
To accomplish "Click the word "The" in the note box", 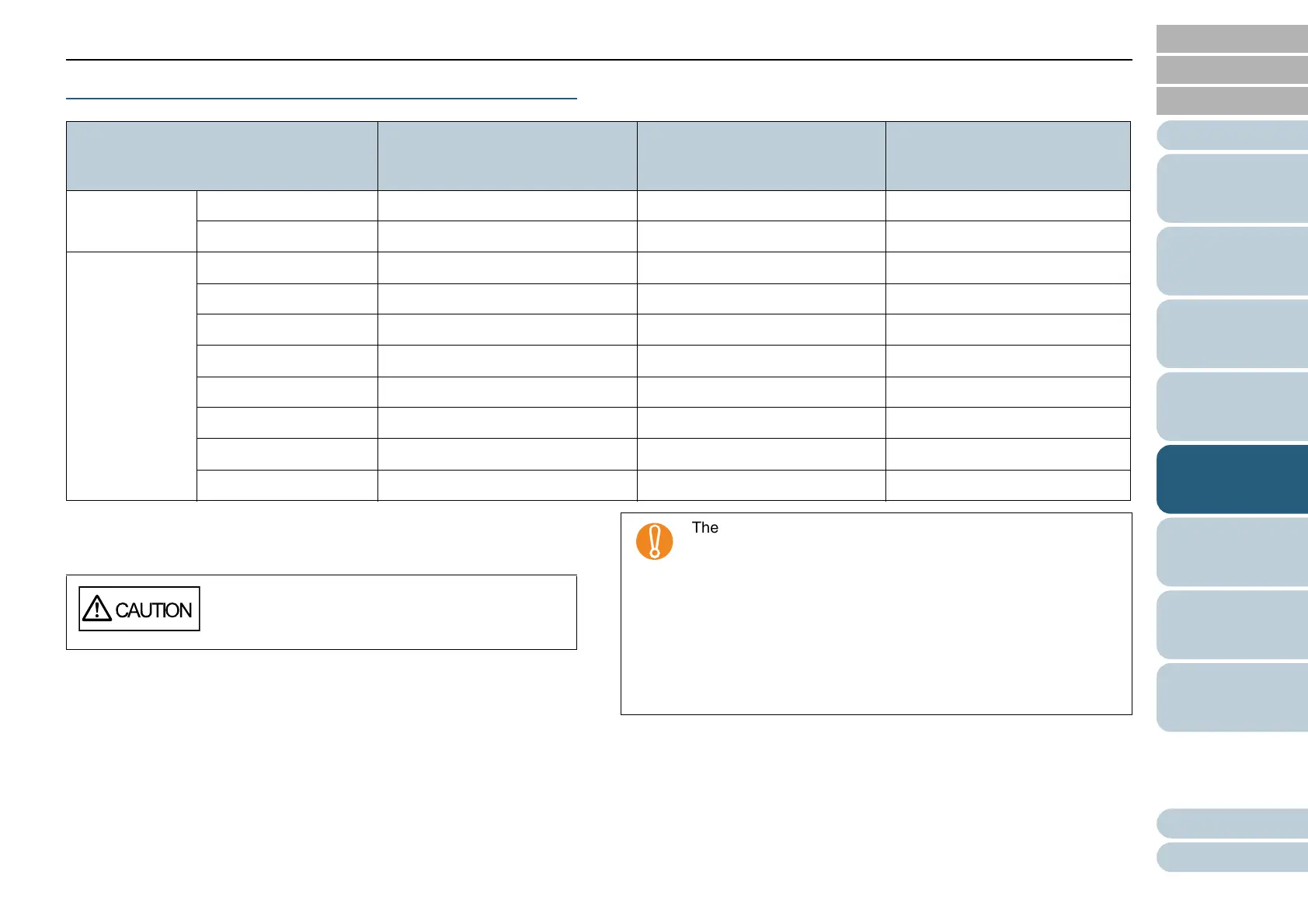I will [x=704, y=528].
